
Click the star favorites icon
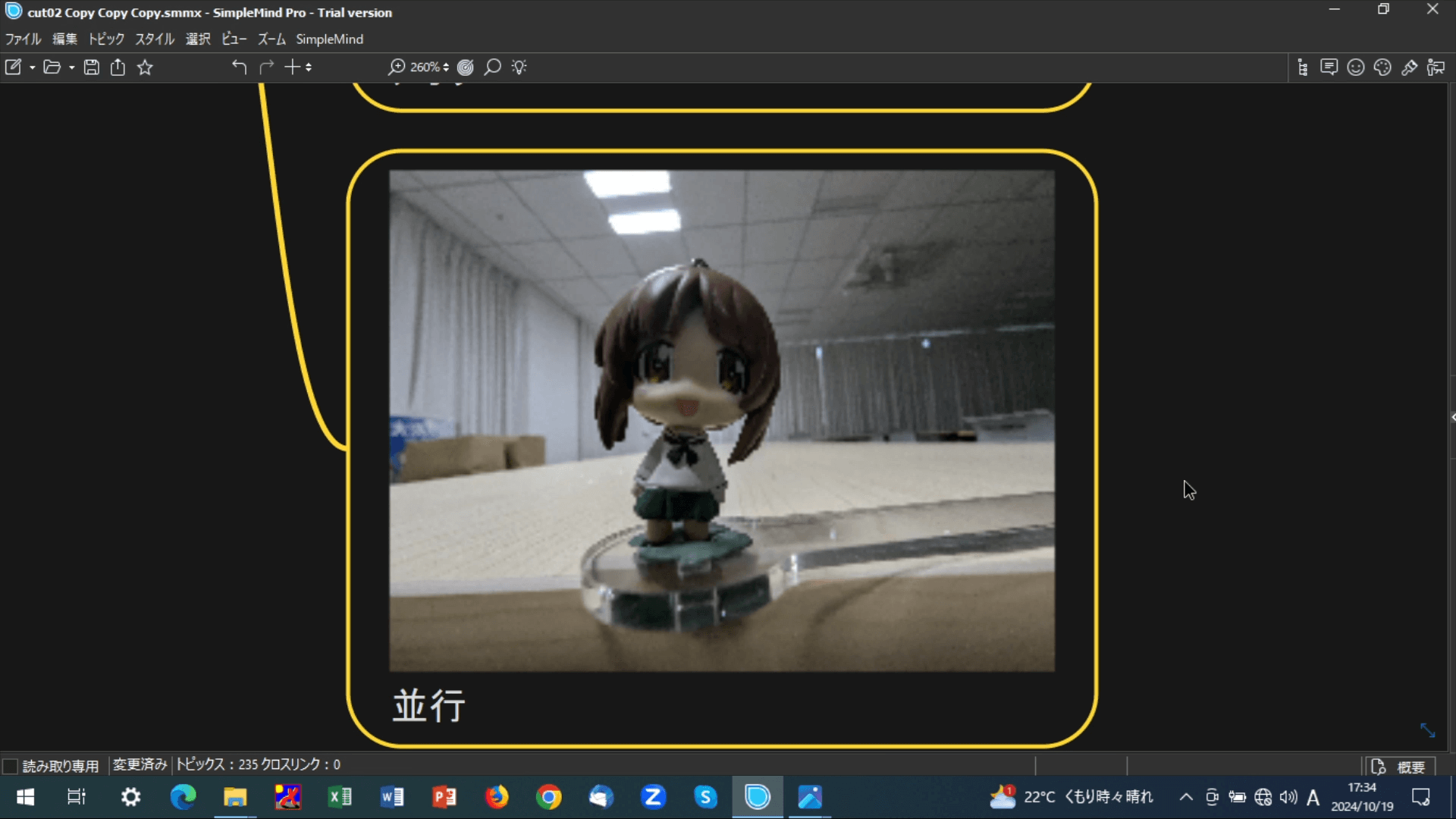[145, 67]
